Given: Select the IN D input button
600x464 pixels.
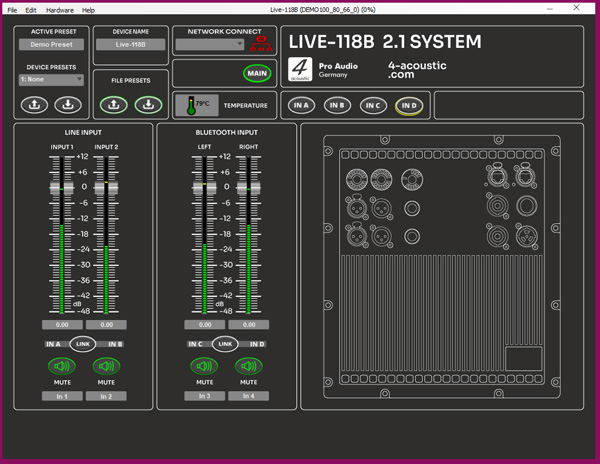Looking at the screenshot, I should click(x=407, y=105).
